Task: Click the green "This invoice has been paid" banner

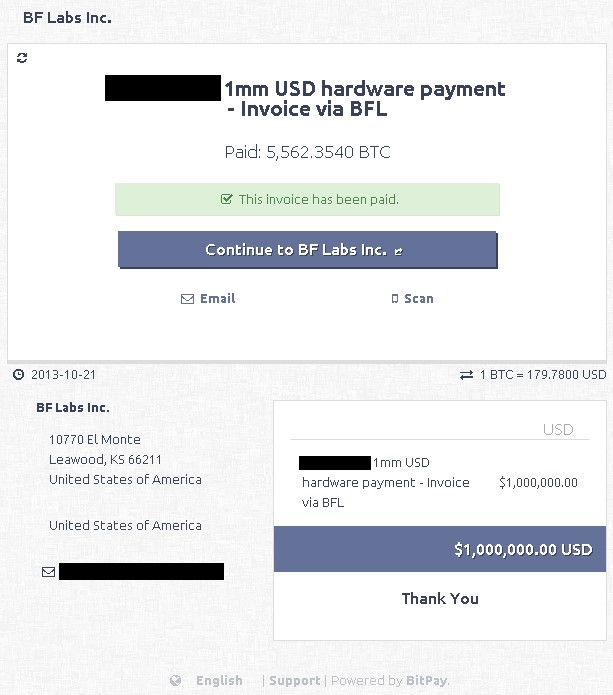Action: coord(308,200)
